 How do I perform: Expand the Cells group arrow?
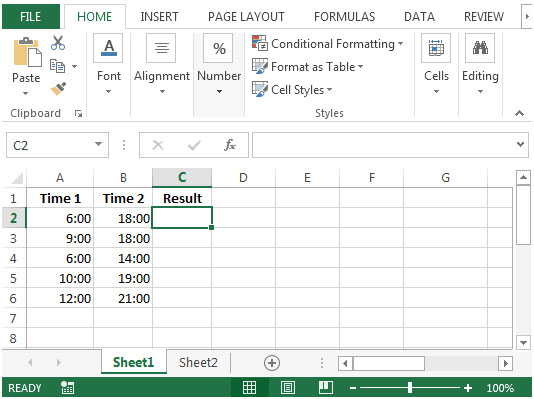(436, 91)
